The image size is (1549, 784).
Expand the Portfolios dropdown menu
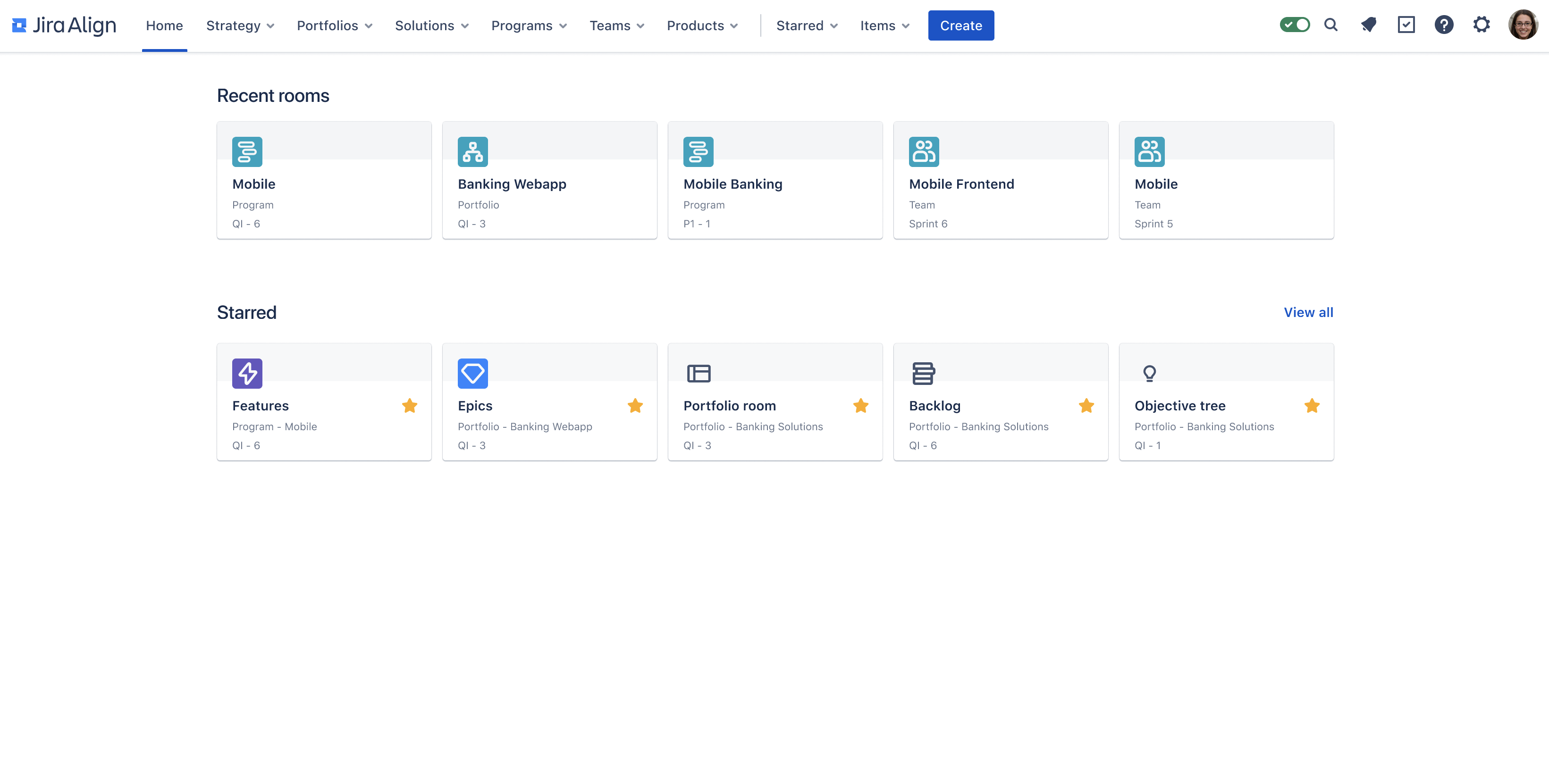click(x=334, y=26)
